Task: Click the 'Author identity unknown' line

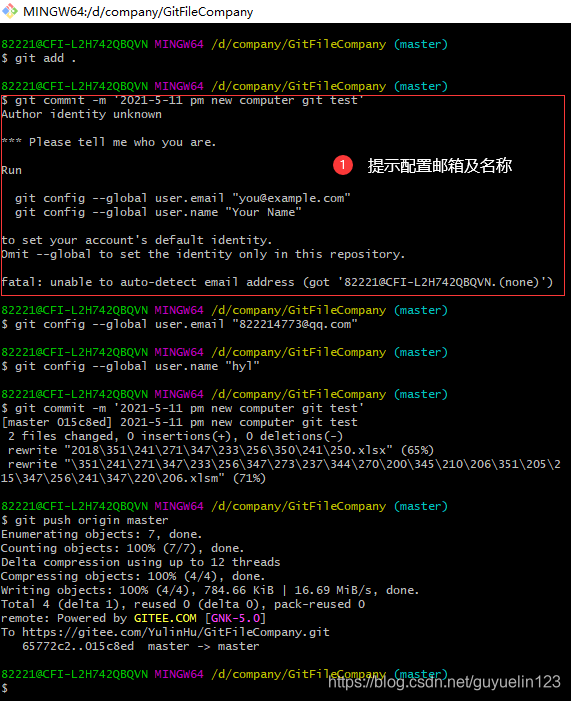Action: (x=81, y=114)
